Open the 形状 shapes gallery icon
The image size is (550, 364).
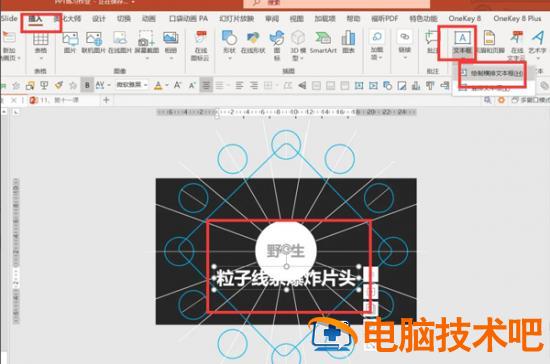[x=229, y=38]
